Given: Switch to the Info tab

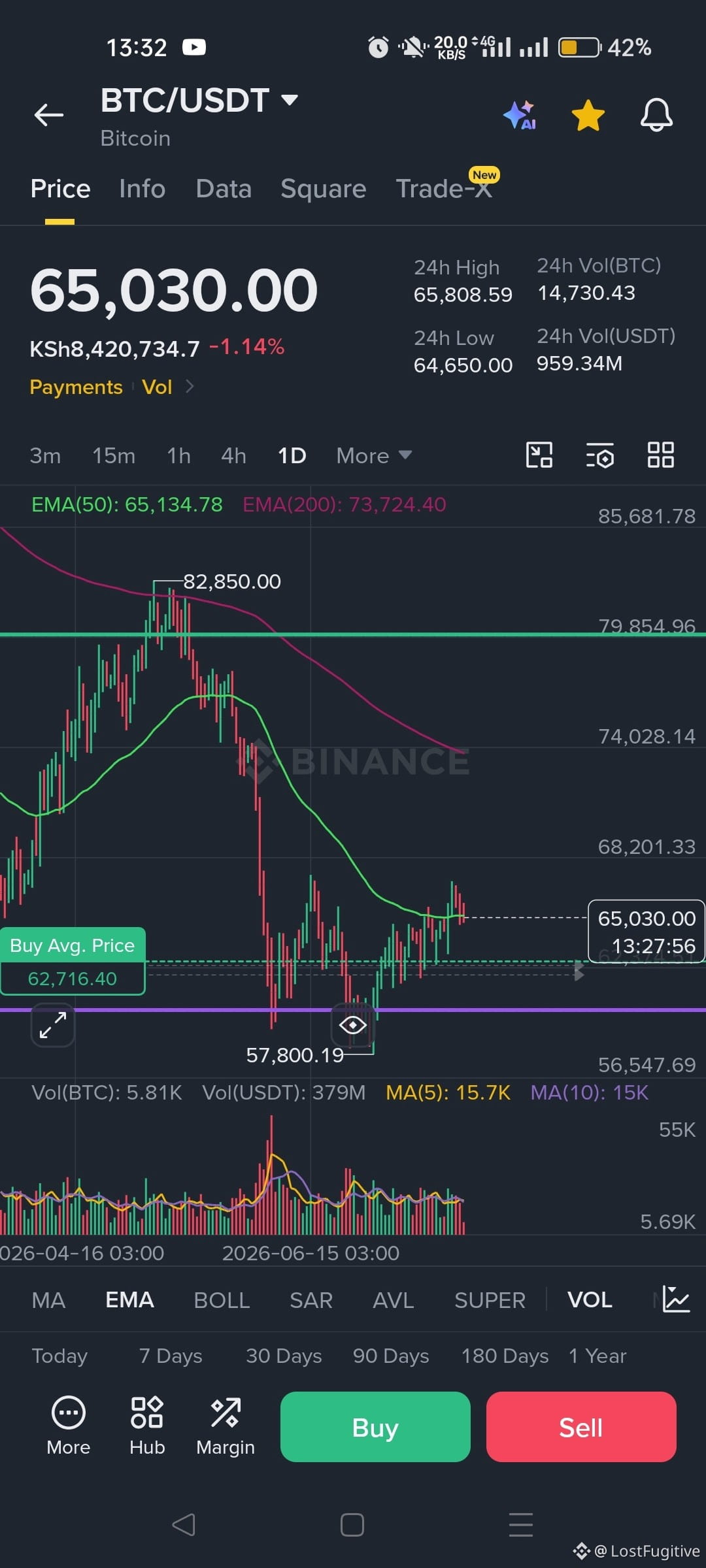Looking at the screenshot, I should (x=142, y=189).
